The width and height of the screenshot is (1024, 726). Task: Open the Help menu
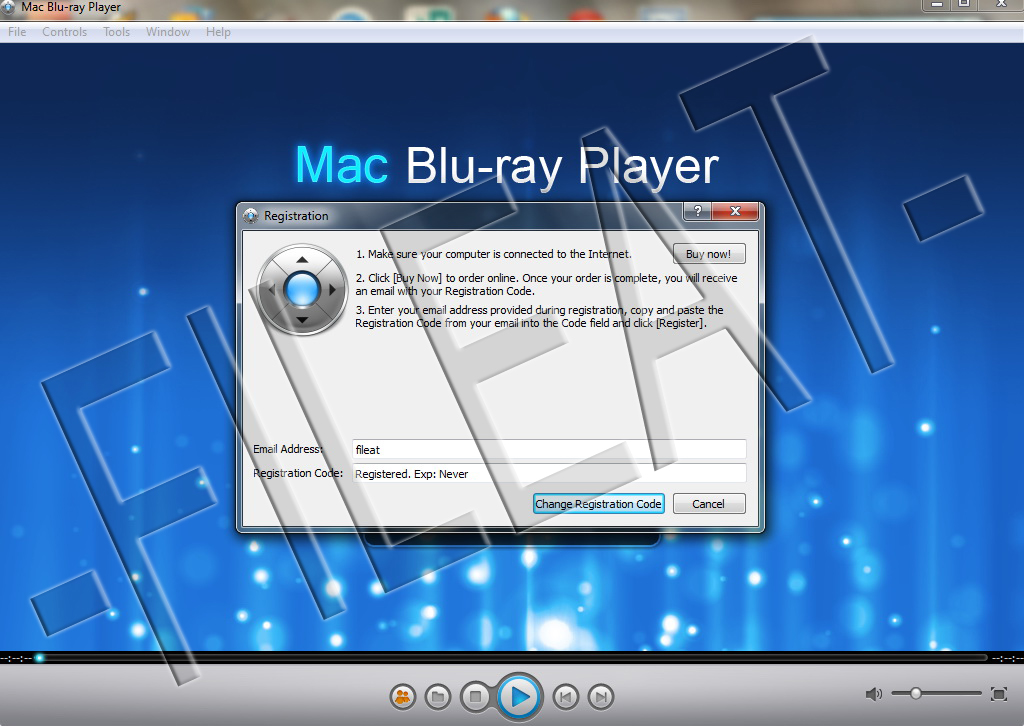(218, 31)
